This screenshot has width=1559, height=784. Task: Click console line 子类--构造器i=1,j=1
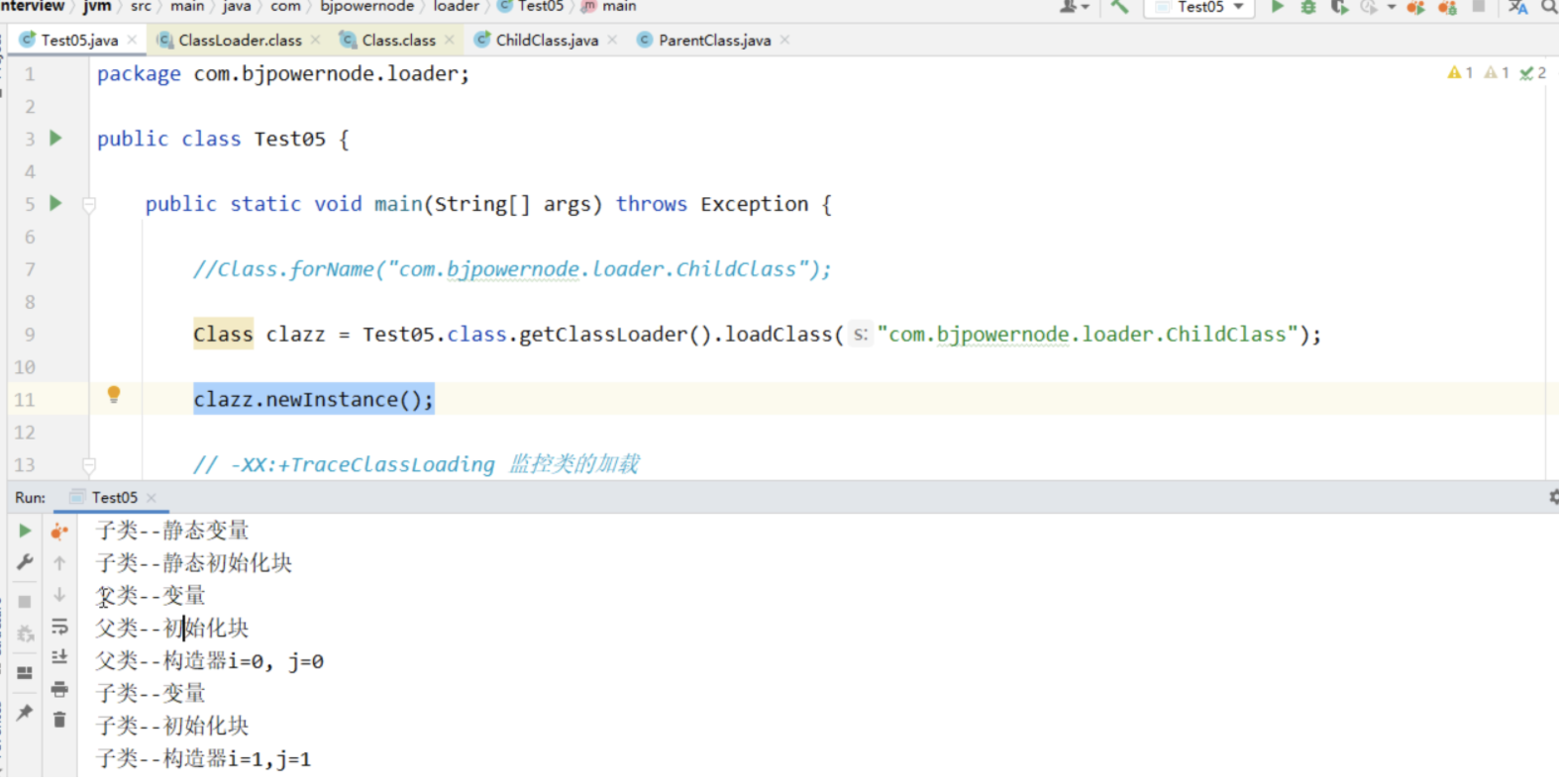point(203,759)
